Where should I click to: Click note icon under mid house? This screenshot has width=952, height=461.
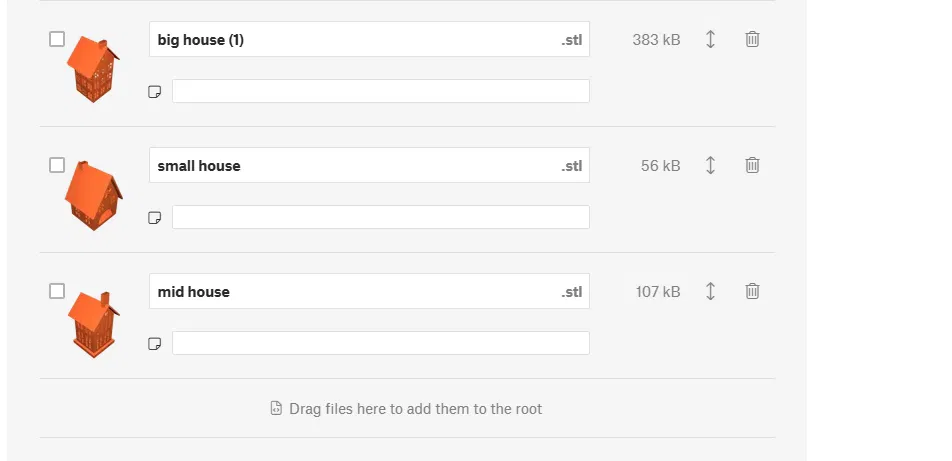pyautogui.click(x=155, y=344)
